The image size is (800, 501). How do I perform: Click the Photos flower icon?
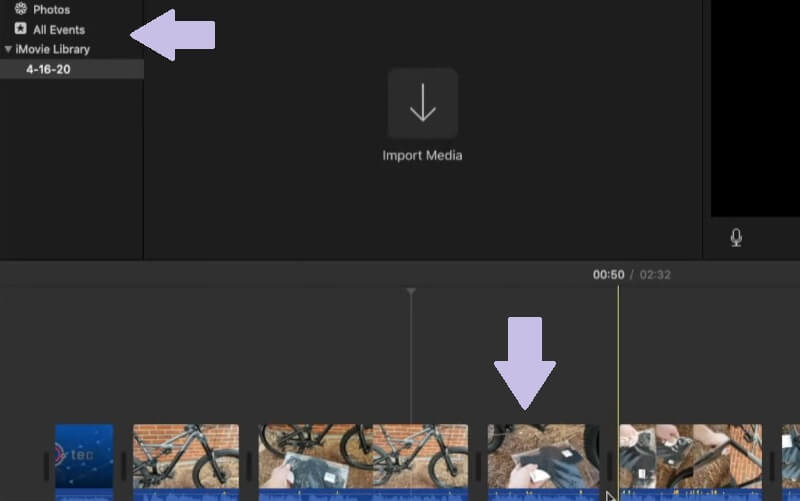click(20, 8)
